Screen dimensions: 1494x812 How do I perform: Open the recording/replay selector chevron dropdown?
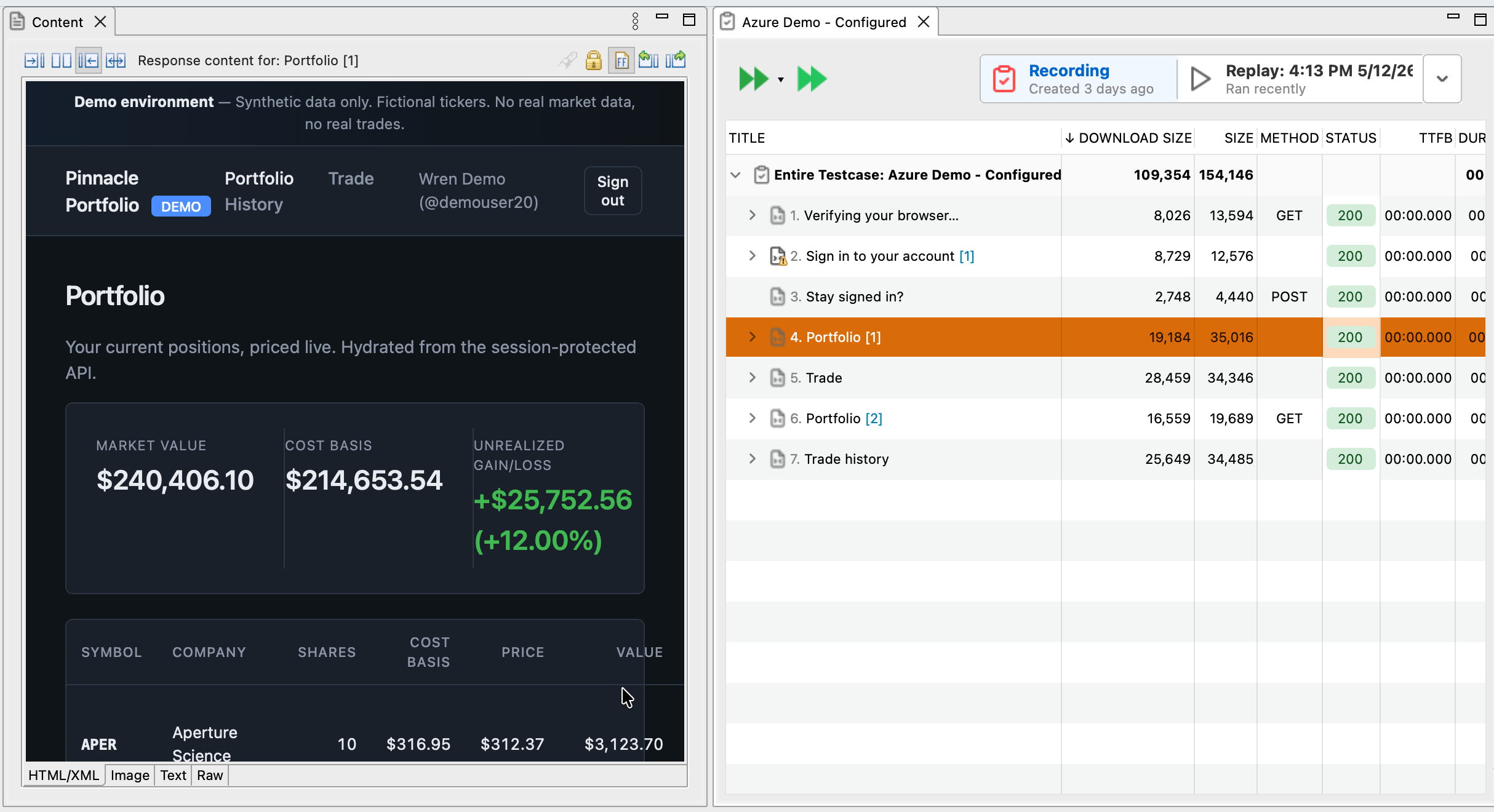1442,79
